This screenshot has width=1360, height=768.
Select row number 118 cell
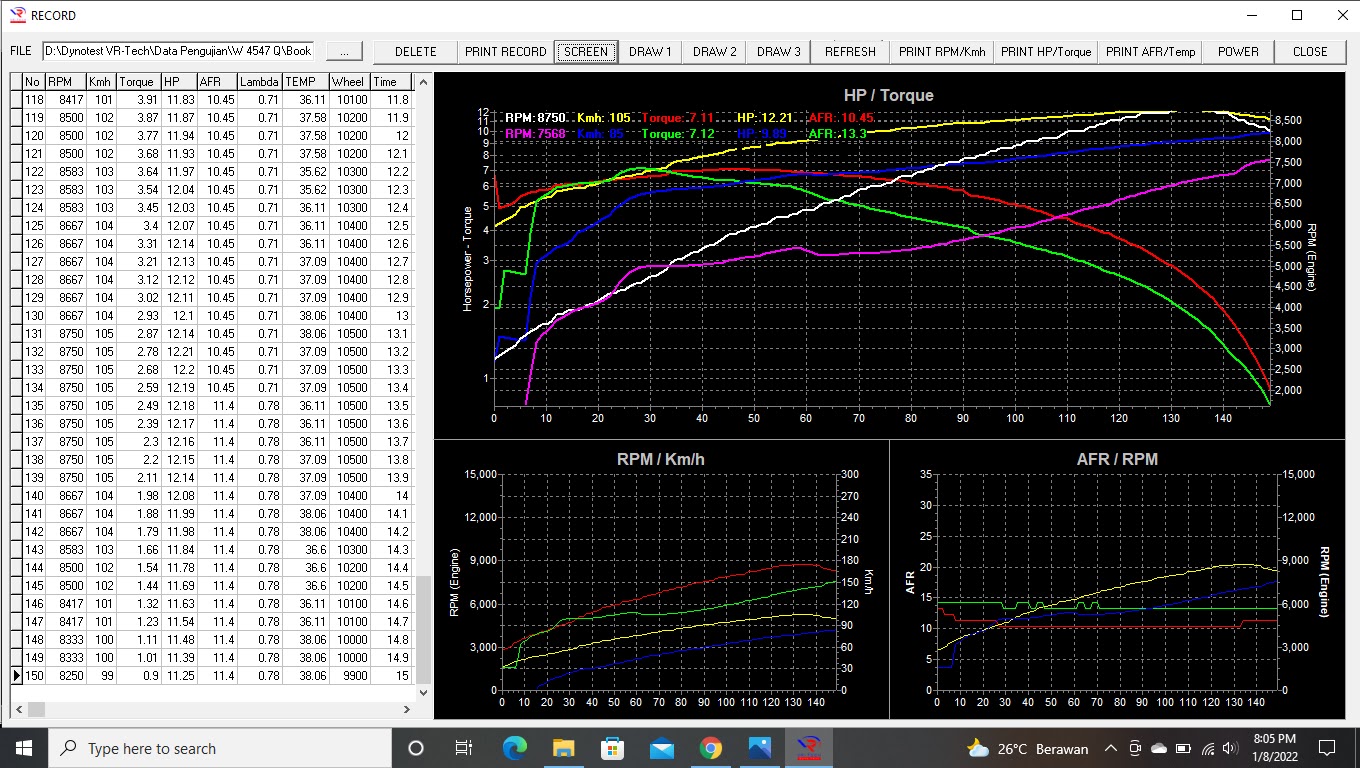(x=33, y=100)
